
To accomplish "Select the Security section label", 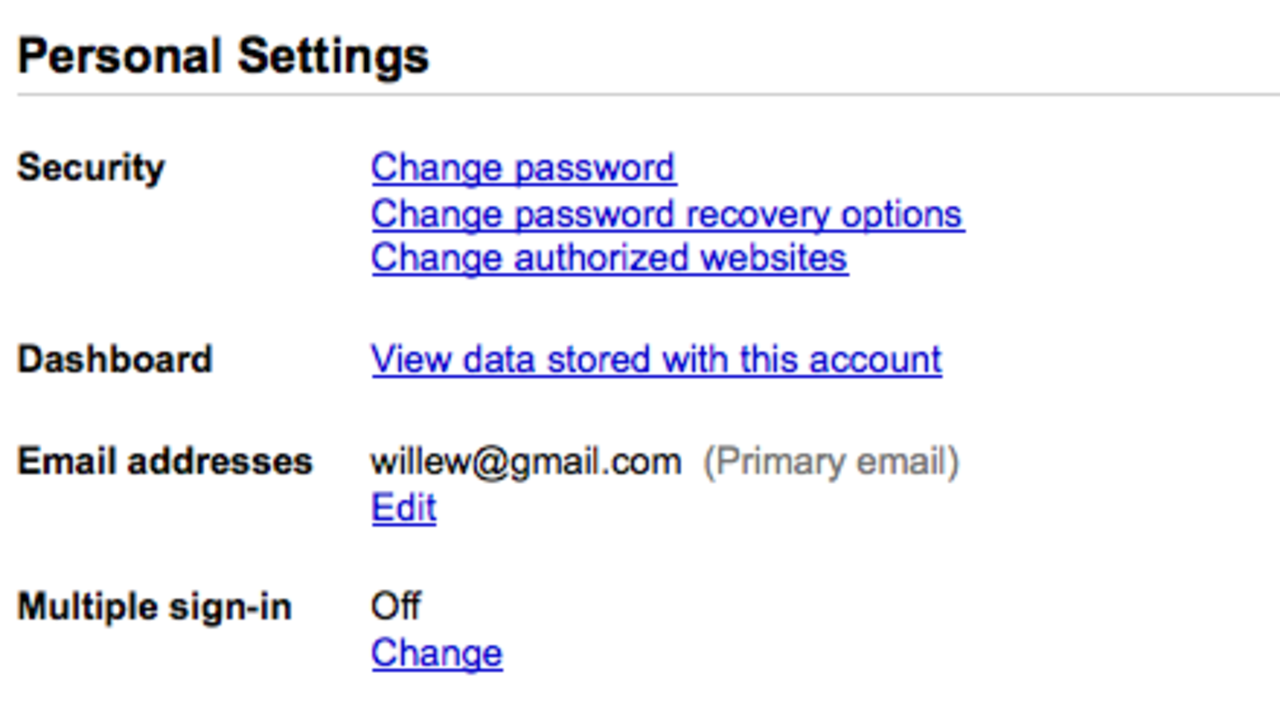I will 91,167.
